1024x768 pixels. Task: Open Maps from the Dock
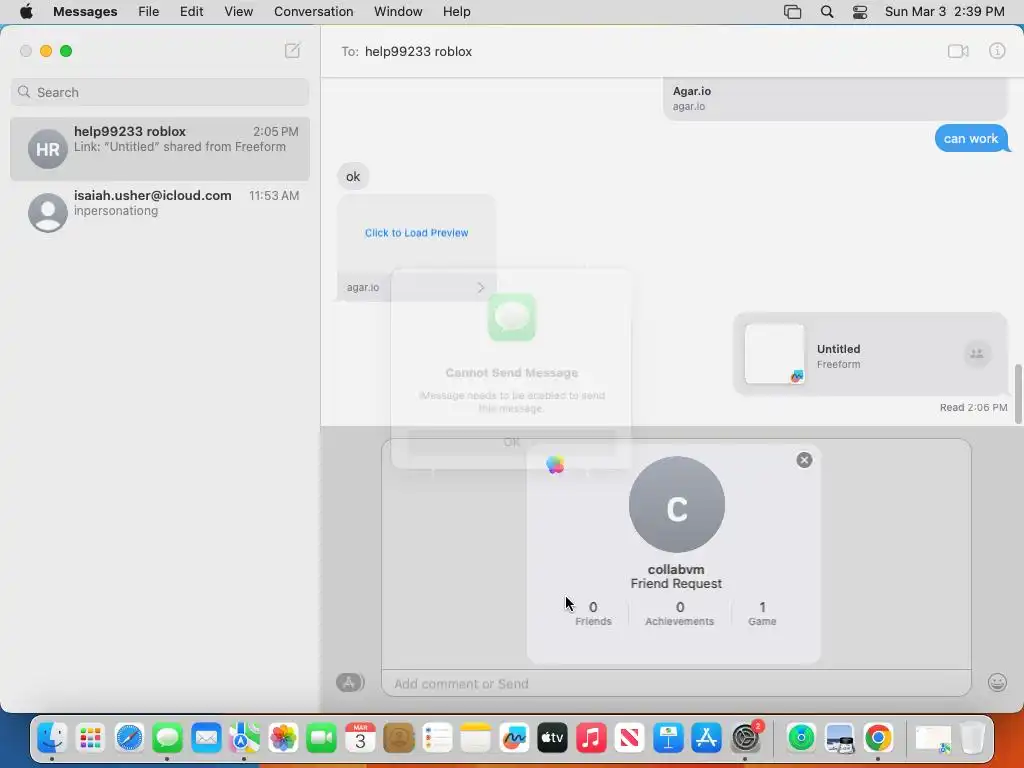pos(244,738)
